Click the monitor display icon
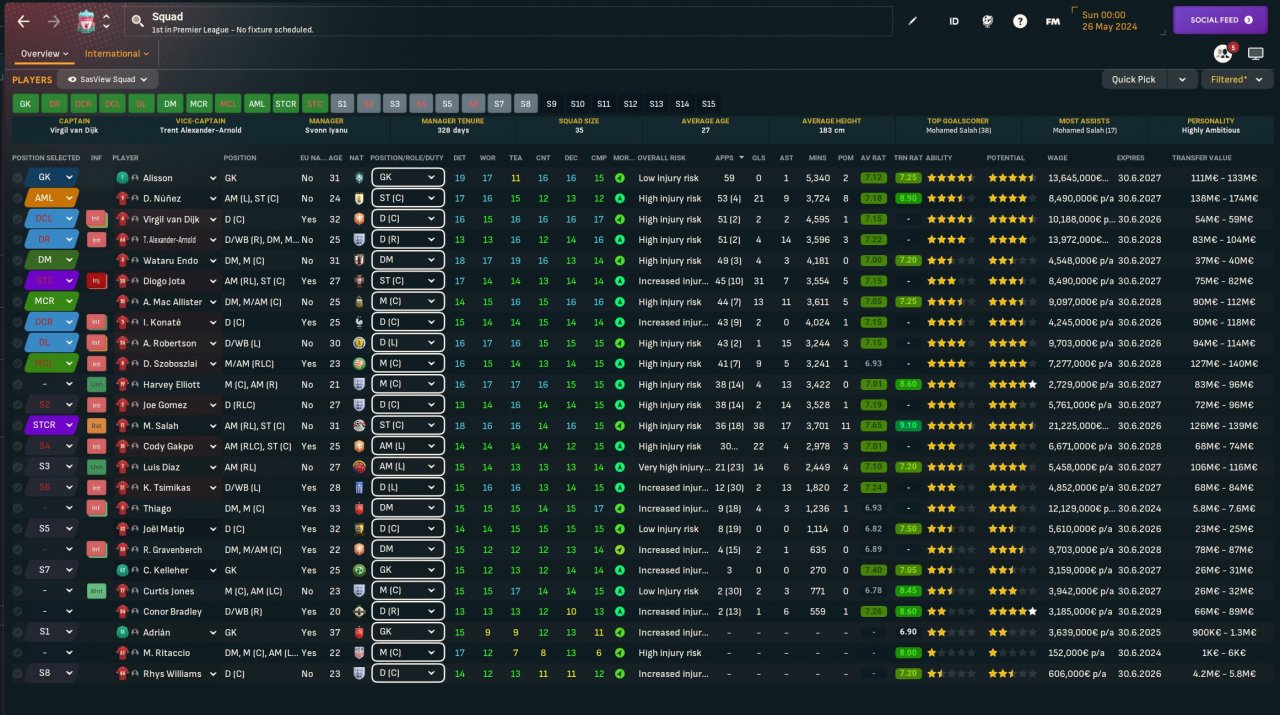 click(x=1256, y=53)
